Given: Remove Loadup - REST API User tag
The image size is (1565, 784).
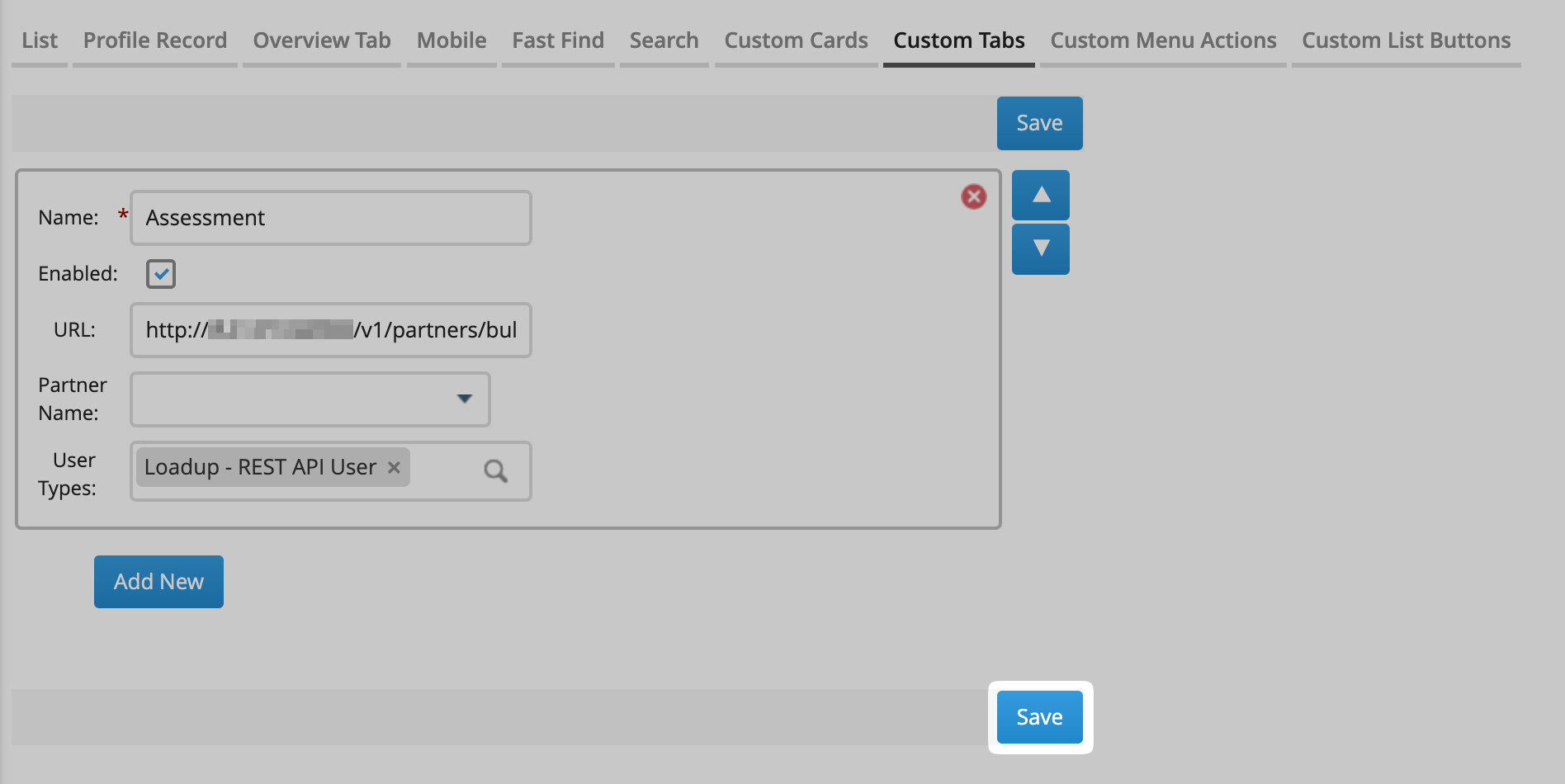Looking at the screenshot, I should [394, 467].
